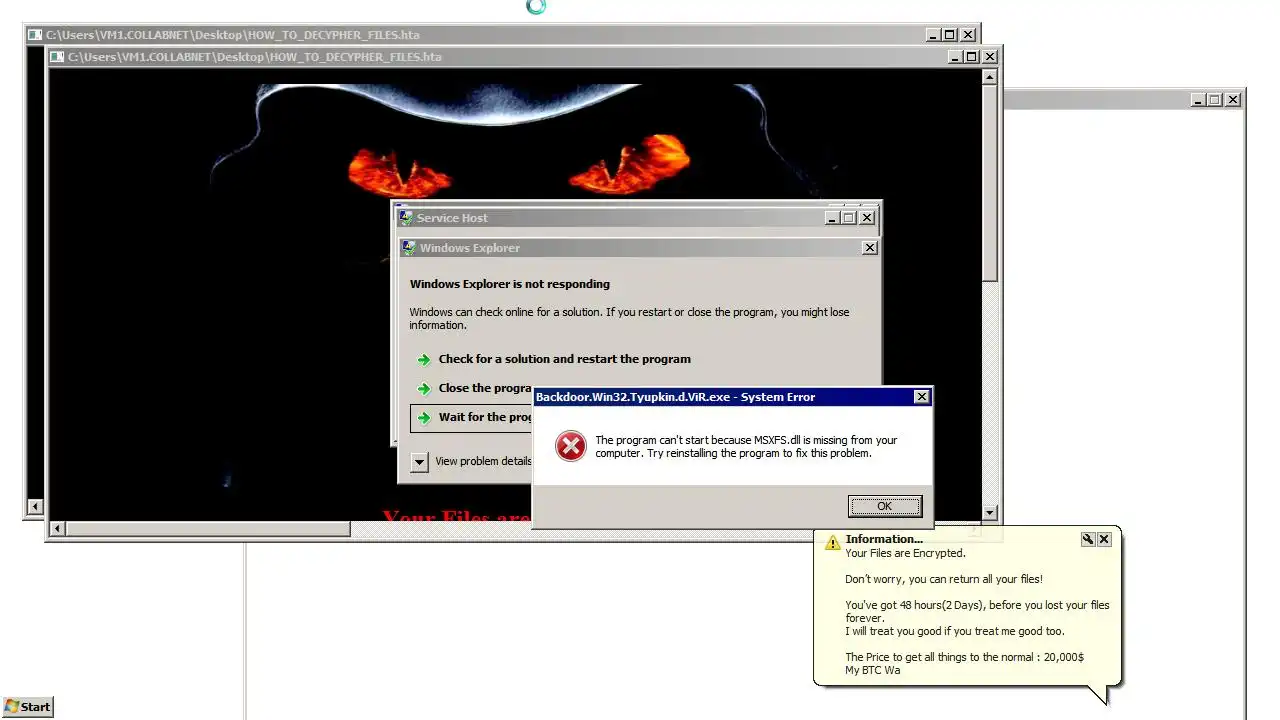Click the horizontal scrollbar thumb in front HTA
This screenshot has width=1280, height=720.
(x=208, y=528)
